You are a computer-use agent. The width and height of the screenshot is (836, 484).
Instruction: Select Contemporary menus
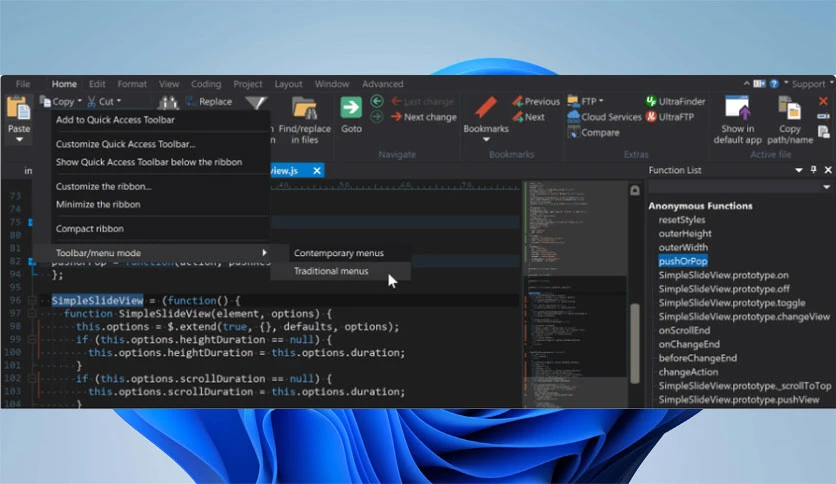pyautogui.click(x=339, y=253)
